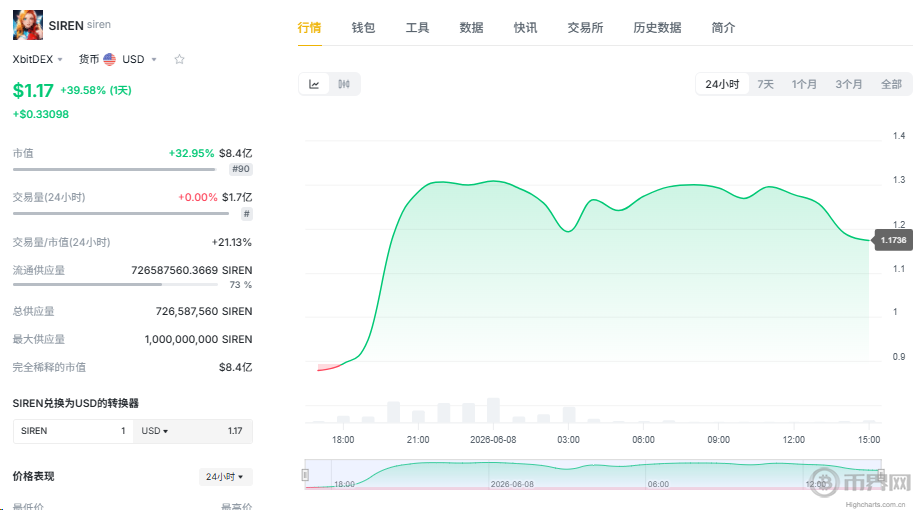The width and height of the screenshot is (922, 510).
Task: Click the SIREN amount input field
Action: (x=73, y=431)
